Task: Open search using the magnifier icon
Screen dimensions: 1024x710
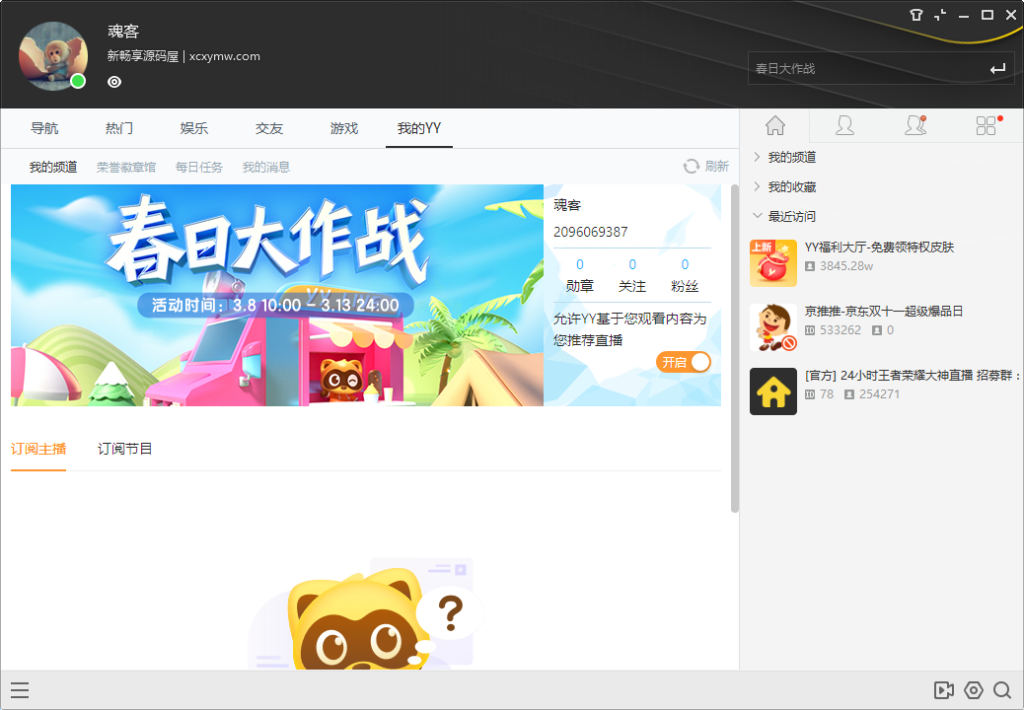Action: (x=1002, y=690)
